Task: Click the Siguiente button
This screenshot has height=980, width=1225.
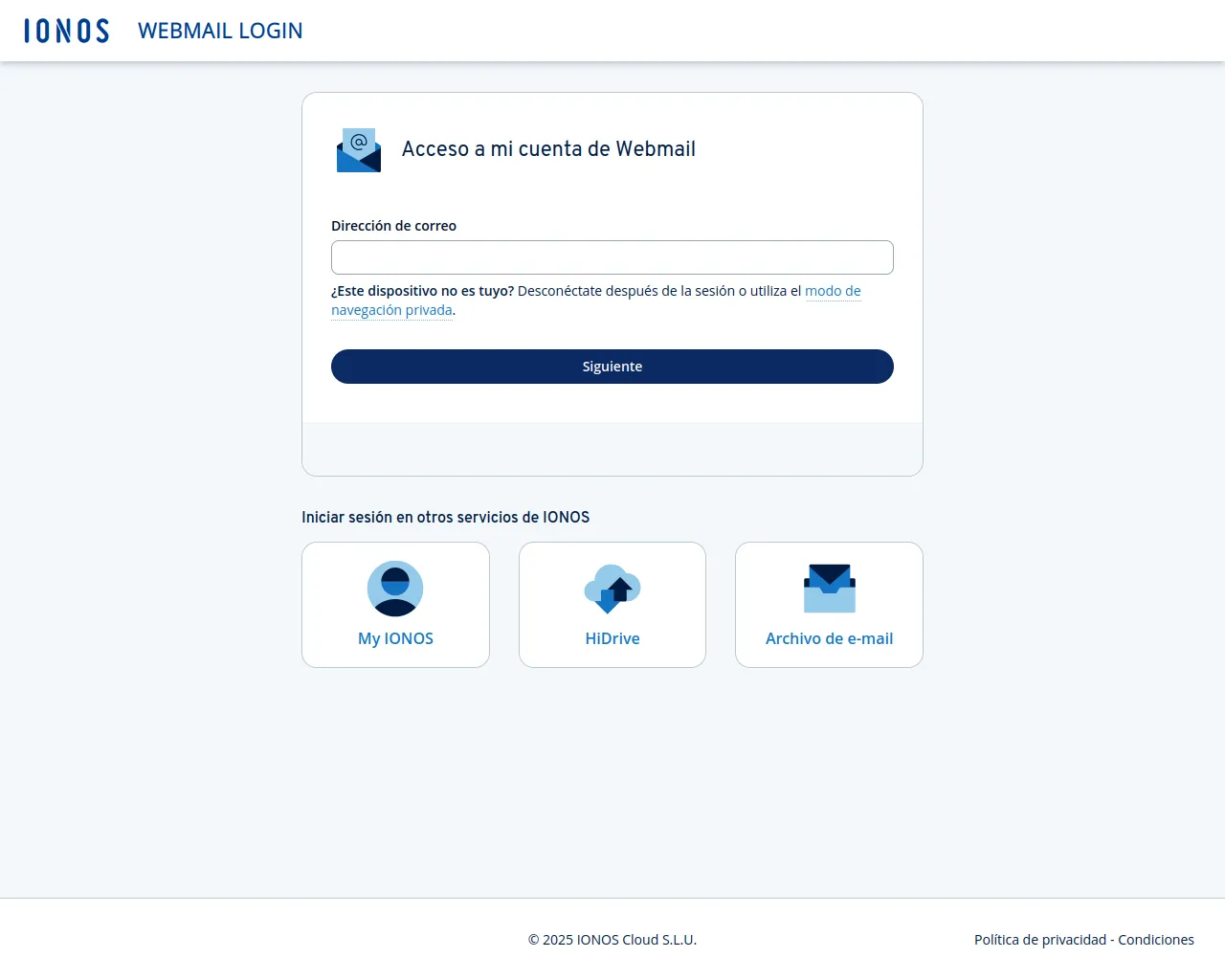Action: click(x=612, y=367)
